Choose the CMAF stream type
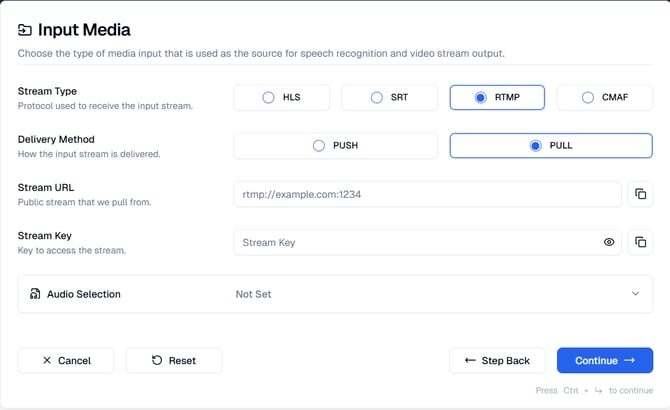670x410 pixels. point(605,97)
